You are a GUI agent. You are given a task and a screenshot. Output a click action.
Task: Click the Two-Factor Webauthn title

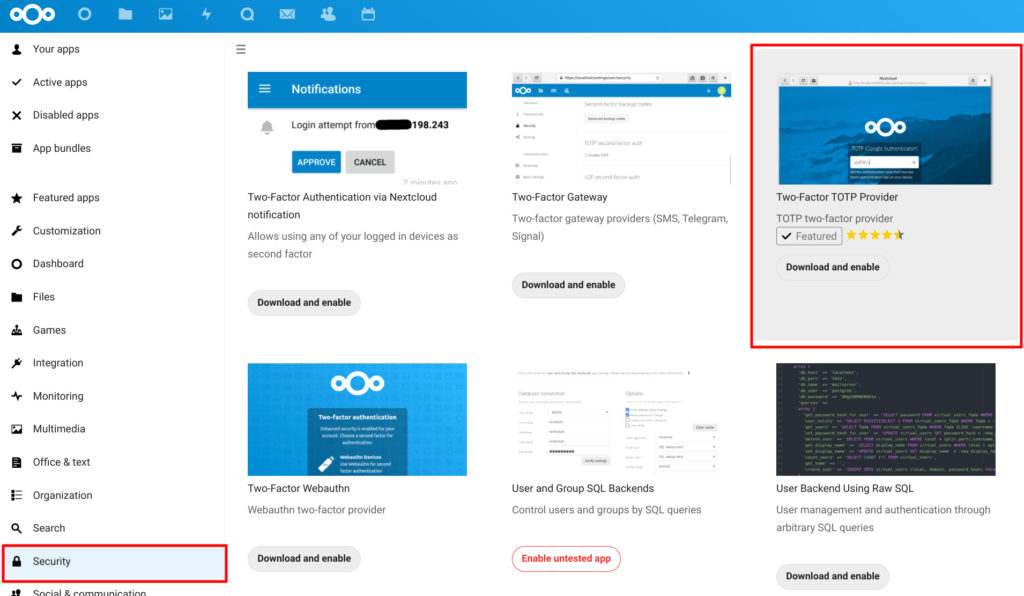[298, 488]
